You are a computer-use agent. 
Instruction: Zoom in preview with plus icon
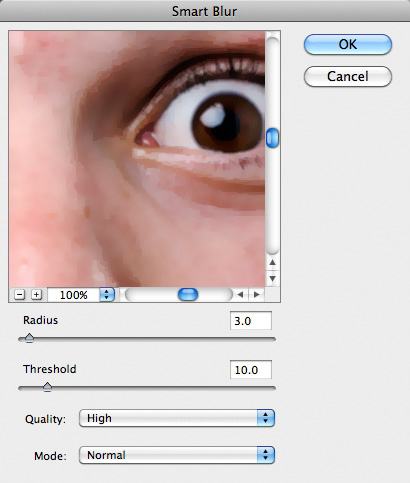(36, 295)
